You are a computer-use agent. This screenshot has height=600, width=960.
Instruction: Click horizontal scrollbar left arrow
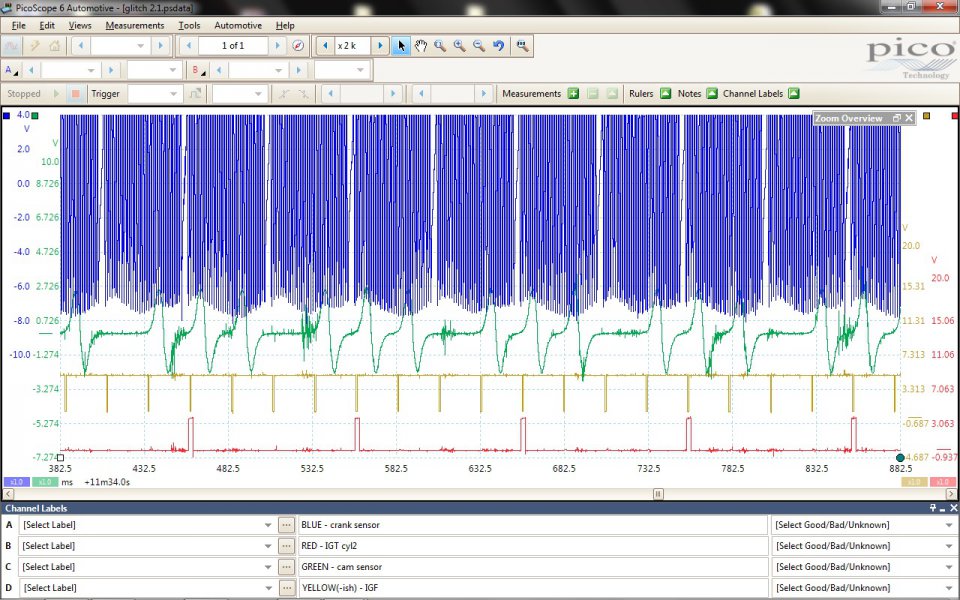pos(9,494)
